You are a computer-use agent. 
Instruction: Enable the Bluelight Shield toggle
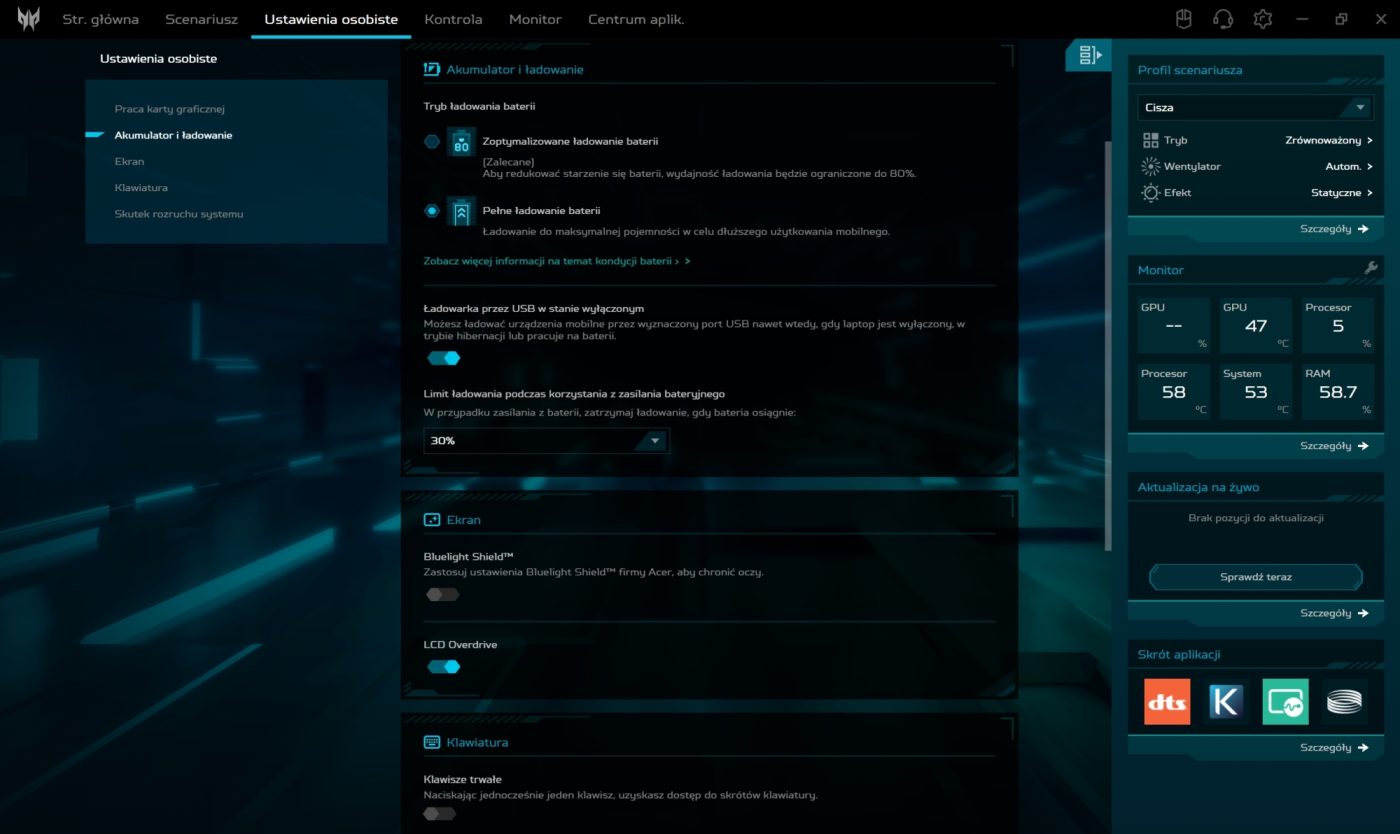click(x=442, y=595)
